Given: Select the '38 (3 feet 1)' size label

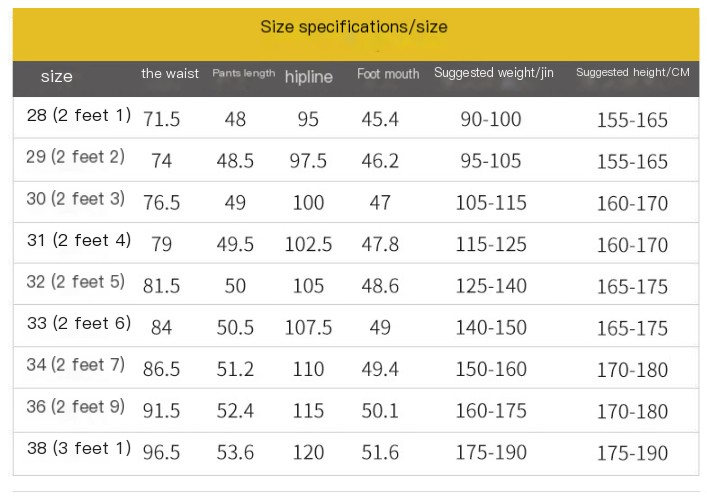Looking at the screenshot, I should [79, 448].
